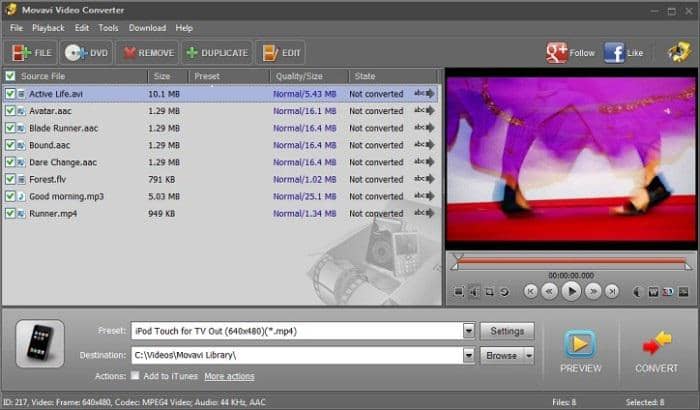Open the Destination path dropdown
This screenshot has width=700, height=410.
pyautogui.click(x=468, y=355)
